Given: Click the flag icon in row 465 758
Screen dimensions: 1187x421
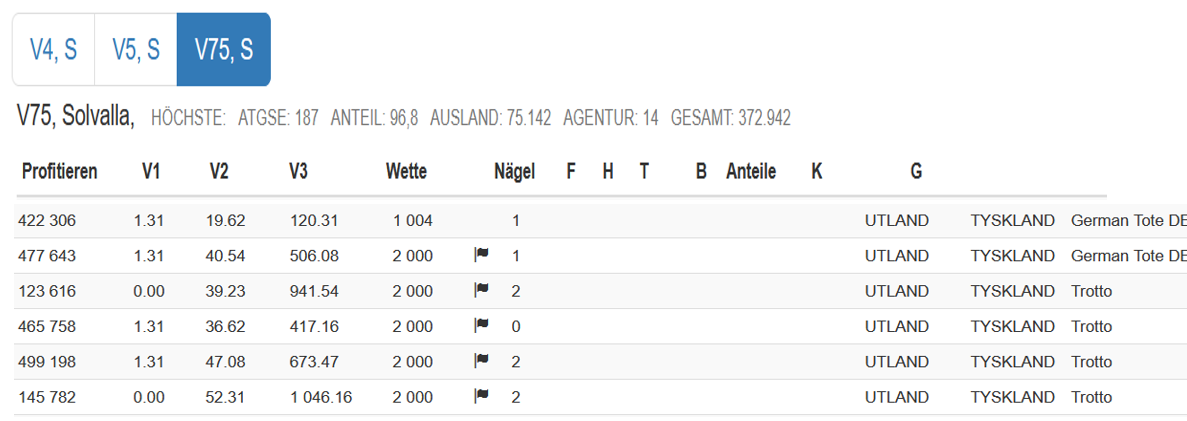Looking at the screenshot, I should (x=481, y=326).
